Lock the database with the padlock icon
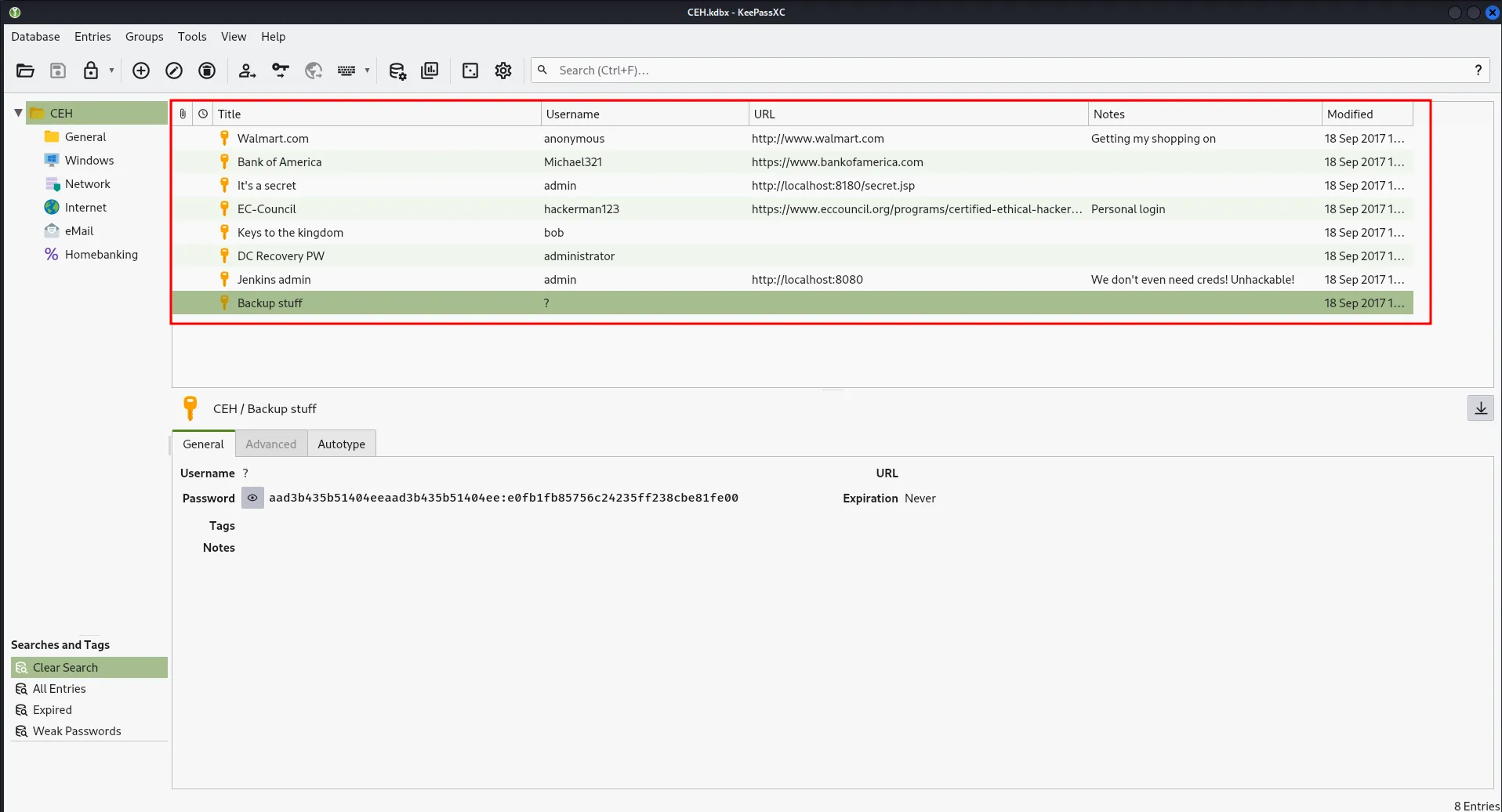1502x812 pixels. pyautogui.click(x=91, y=71)
